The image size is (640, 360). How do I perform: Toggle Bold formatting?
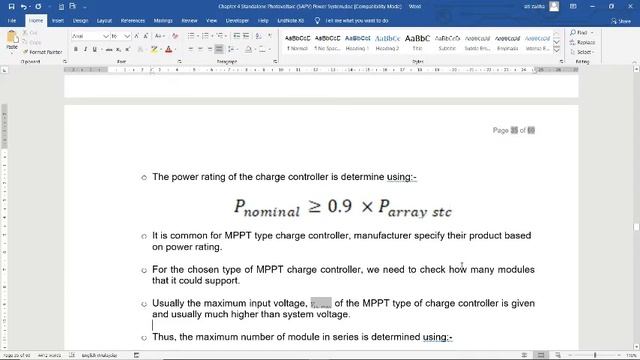click(x=76, y=49)
